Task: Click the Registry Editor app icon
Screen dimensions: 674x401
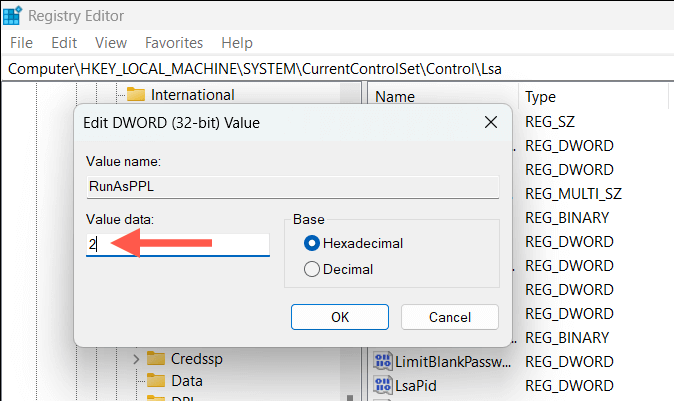Action: pos(14,15)
